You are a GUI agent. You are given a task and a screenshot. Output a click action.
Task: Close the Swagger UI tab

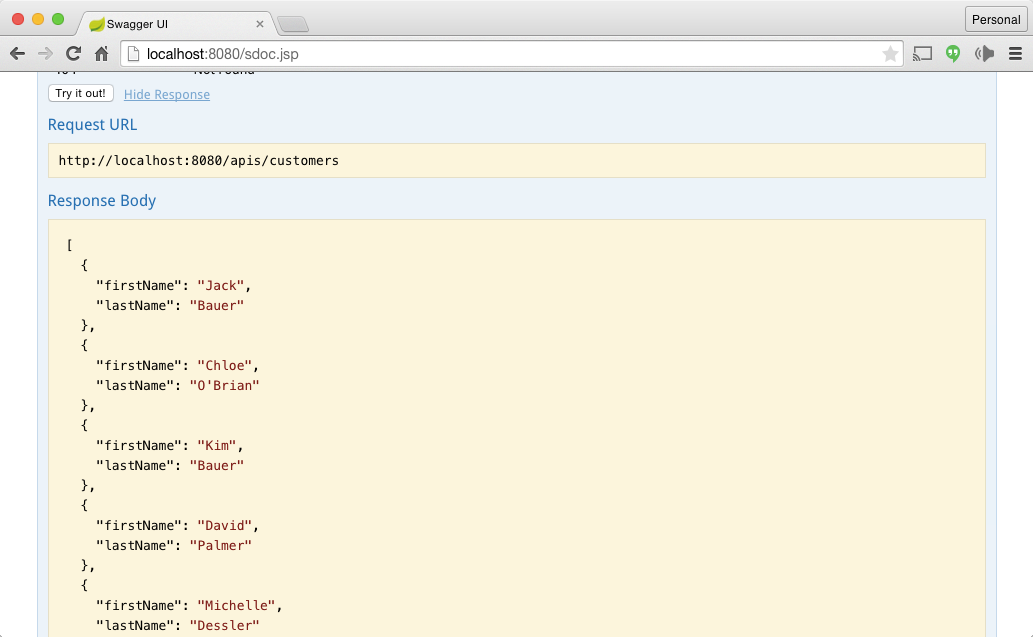(260, 24)
